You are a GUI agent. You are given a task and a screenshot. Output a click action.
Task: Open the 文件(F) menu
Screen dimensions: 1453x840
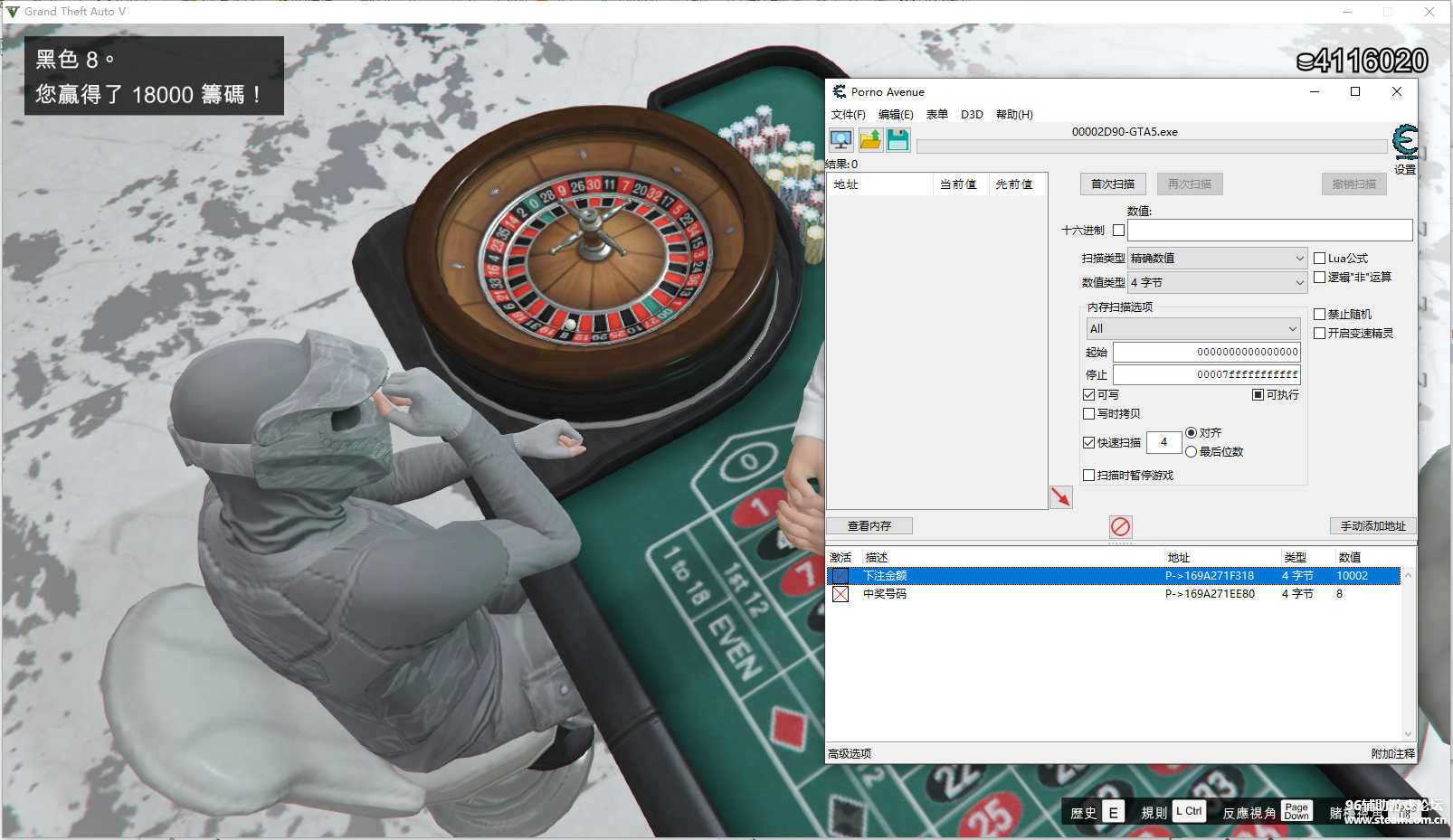pyautogui.click(x=848, y=115)
